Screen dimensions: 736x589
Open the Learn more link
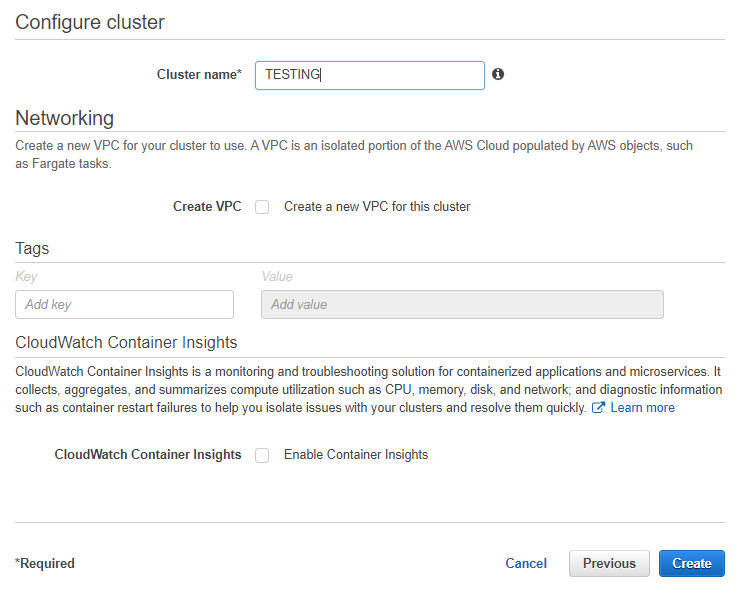coord(642,408)
